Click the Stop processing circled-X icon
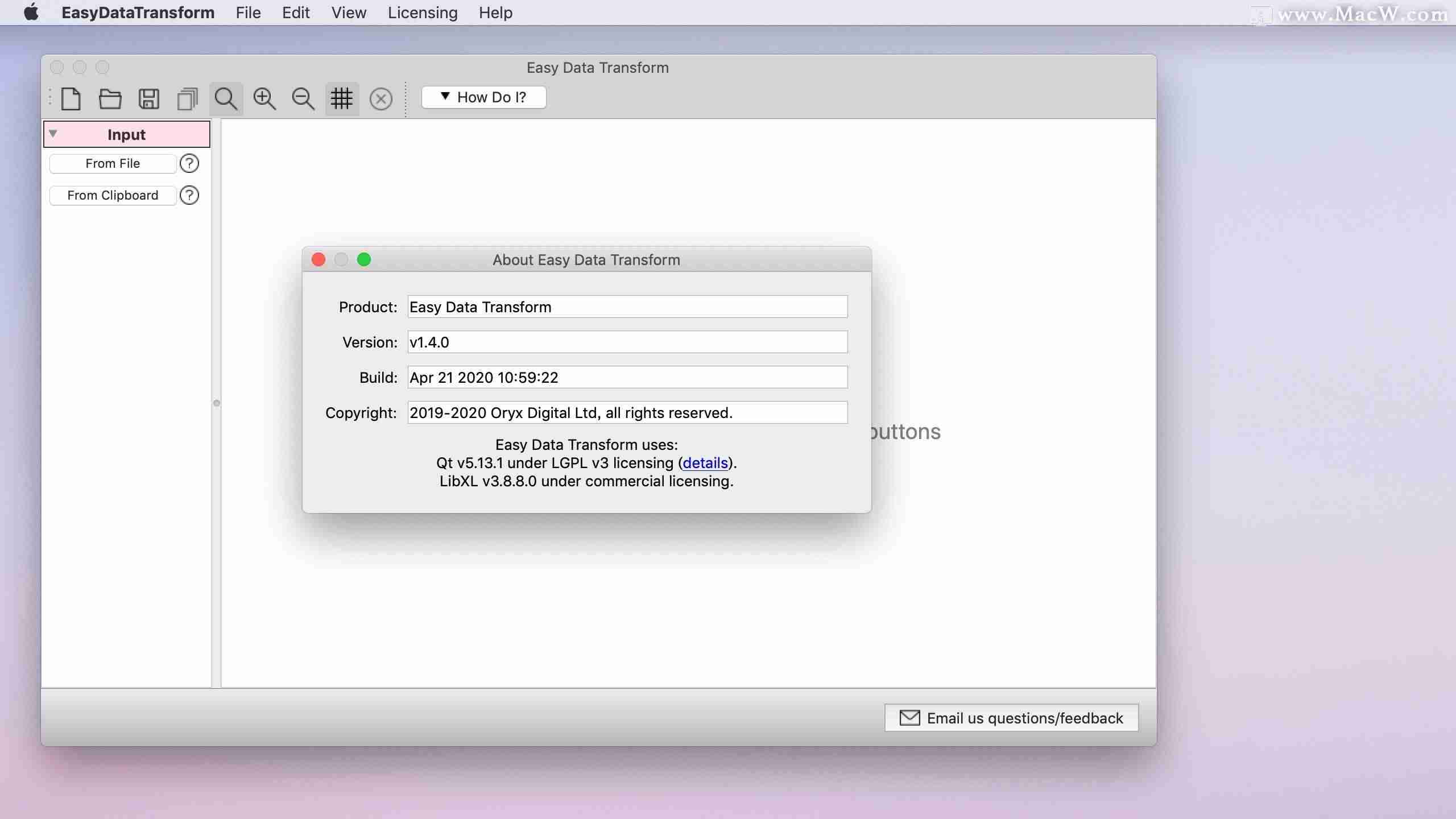Viewport: 1456px width, 819px height. click(x=381, y=99)
